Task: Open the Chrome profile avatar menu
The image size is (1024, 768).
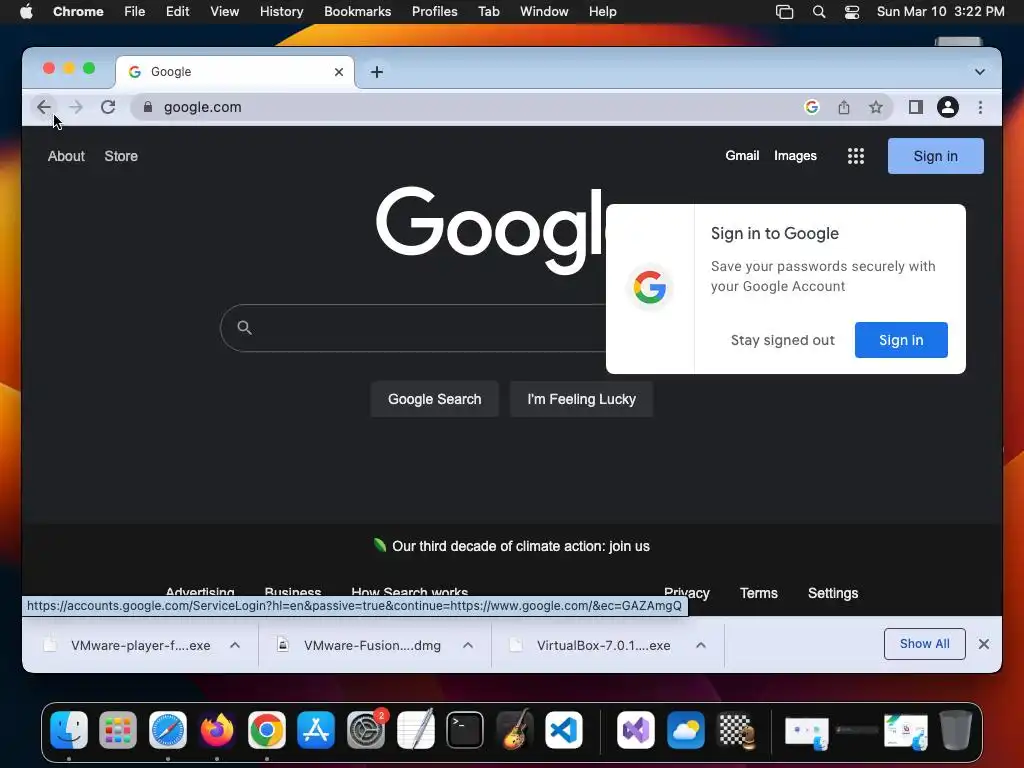Action: [948, 107]
